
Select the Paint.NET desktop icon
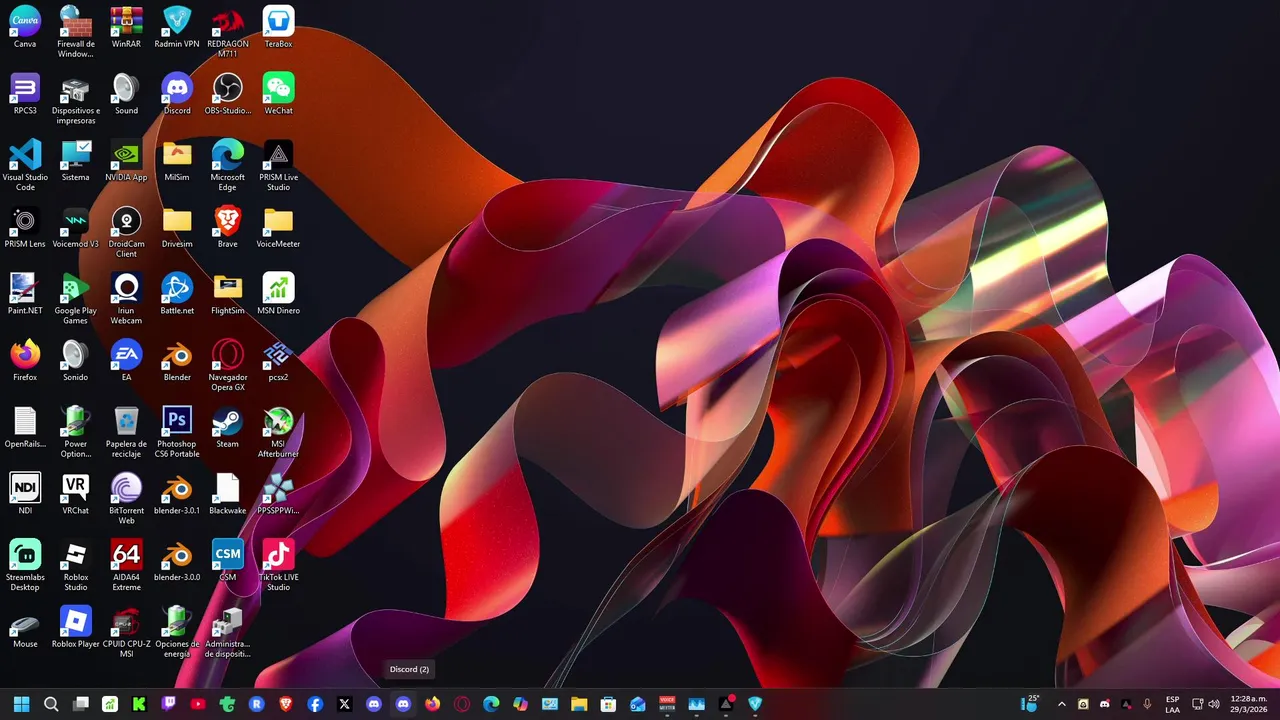point(25,294)
